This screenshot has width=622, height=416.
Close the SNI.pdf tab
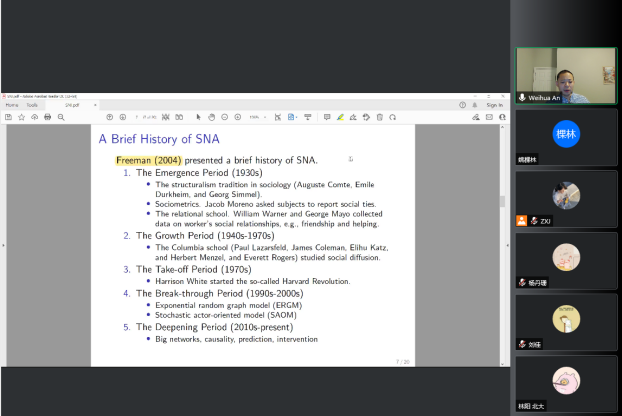tap(95, 105)
